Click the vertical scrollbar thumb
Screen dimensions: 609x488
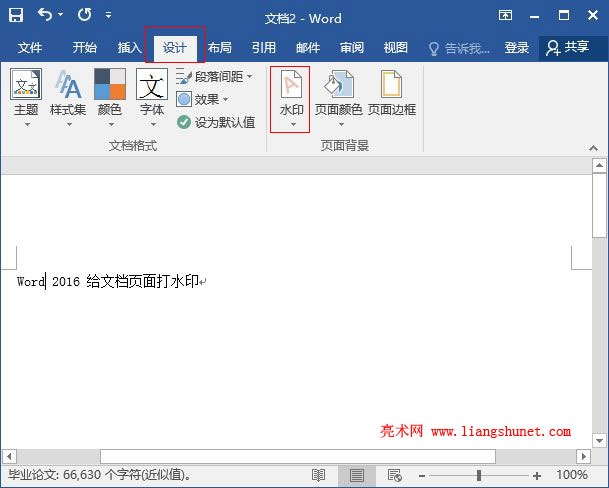[x=599, y=205]
